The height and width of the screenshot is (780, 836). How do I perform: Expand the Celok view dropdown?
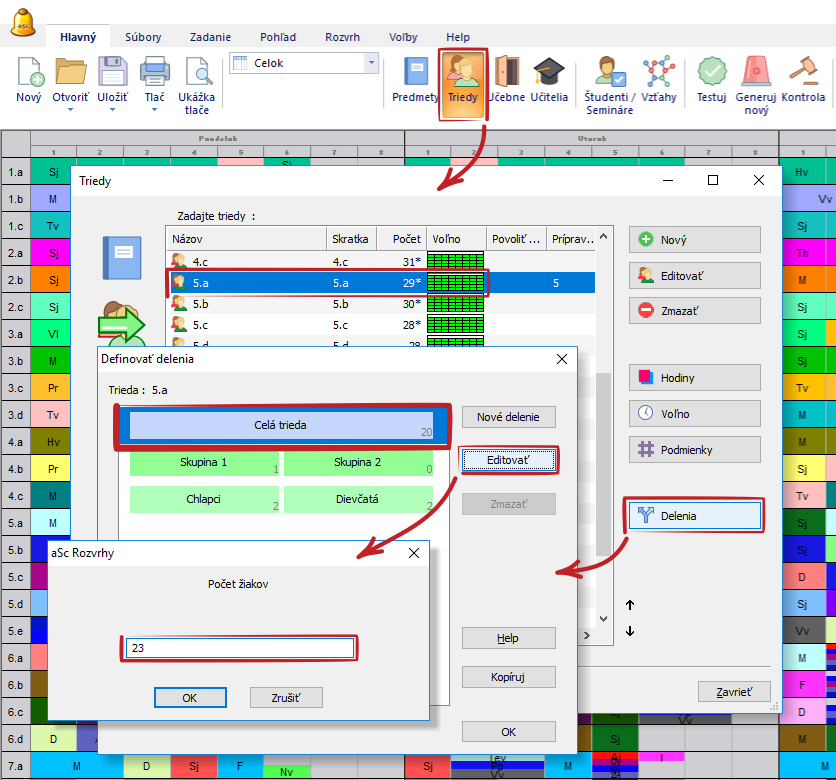point(372,63)
